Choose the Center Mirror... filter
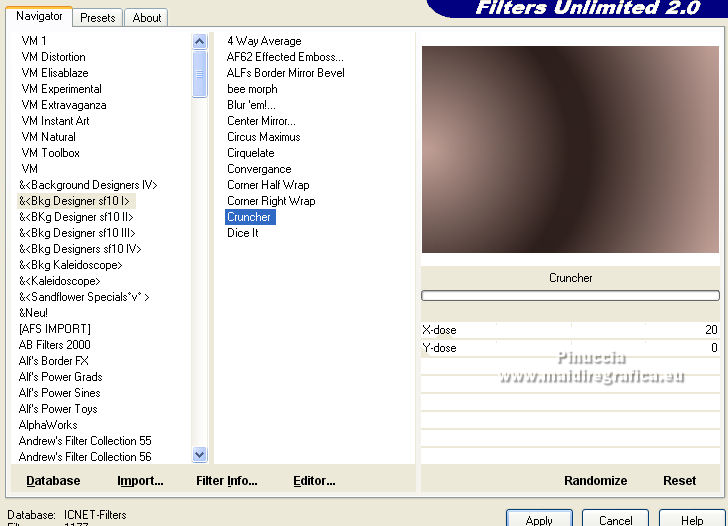This screenshot has height=526, width=728. [261, 121]
